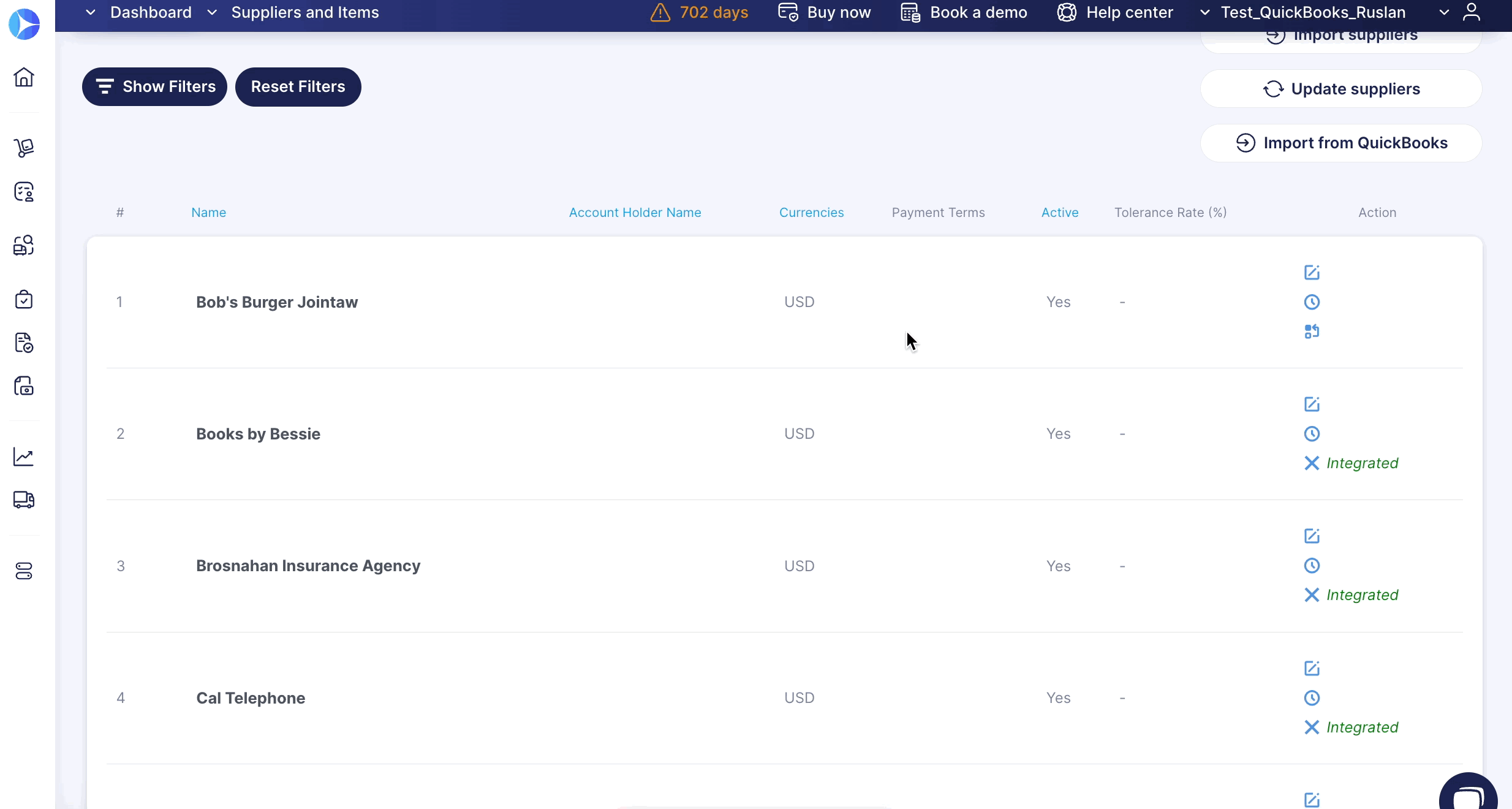
Task: Open the purchase cart sidebar icon
Action: tap(24, 148)
